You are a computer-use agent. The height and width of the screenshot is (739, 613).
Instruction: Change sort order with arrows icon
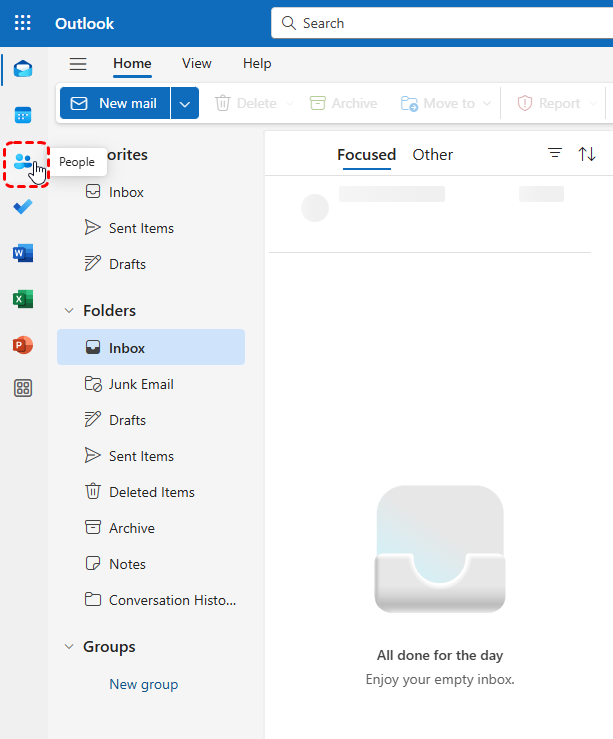(587, 153)
